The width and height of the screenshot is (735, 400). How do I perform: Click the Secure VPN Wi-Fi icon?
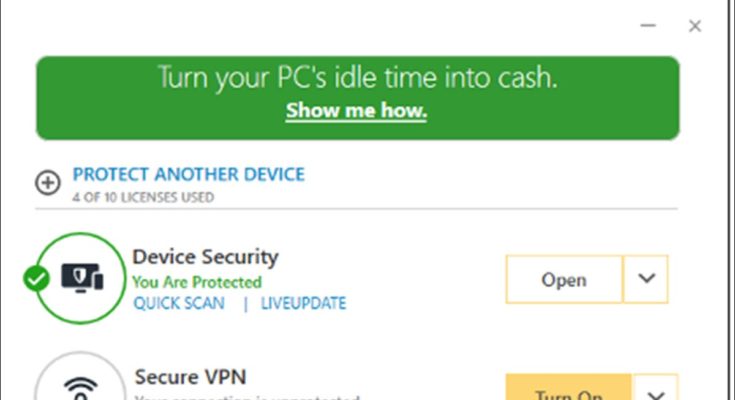click(82, 385)
